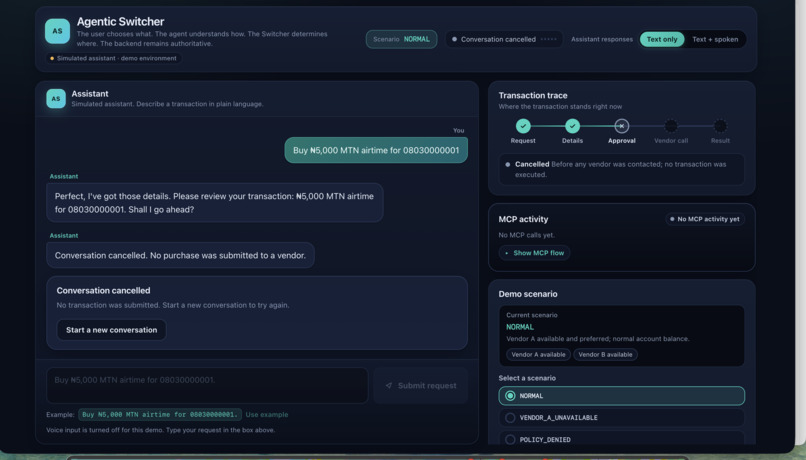
Task: Click the Current scenario NORMAL label
Action: click(520, 327)
